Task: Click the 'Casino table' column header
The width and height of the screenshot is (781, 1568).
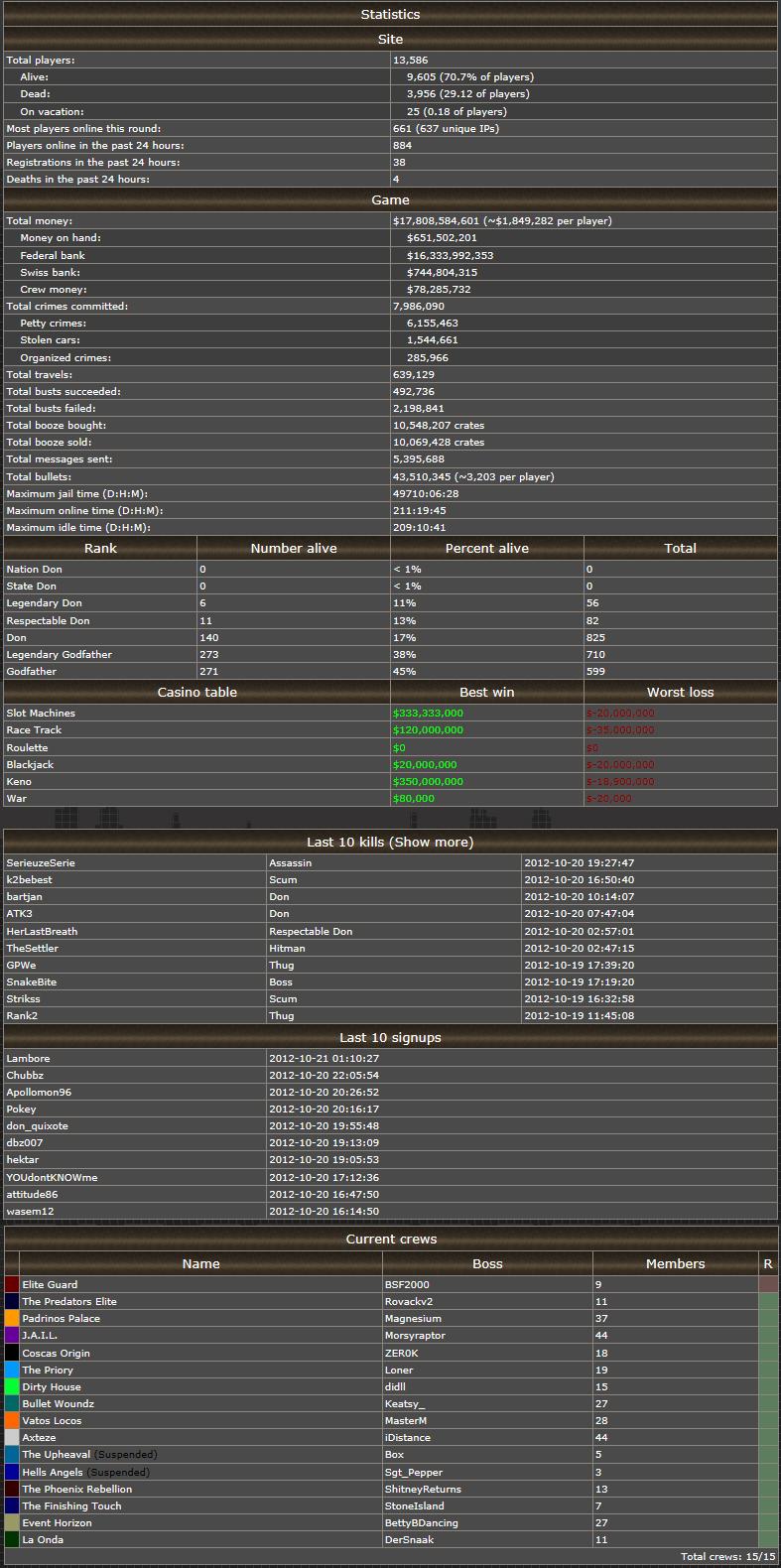Action: pos(197,692)
